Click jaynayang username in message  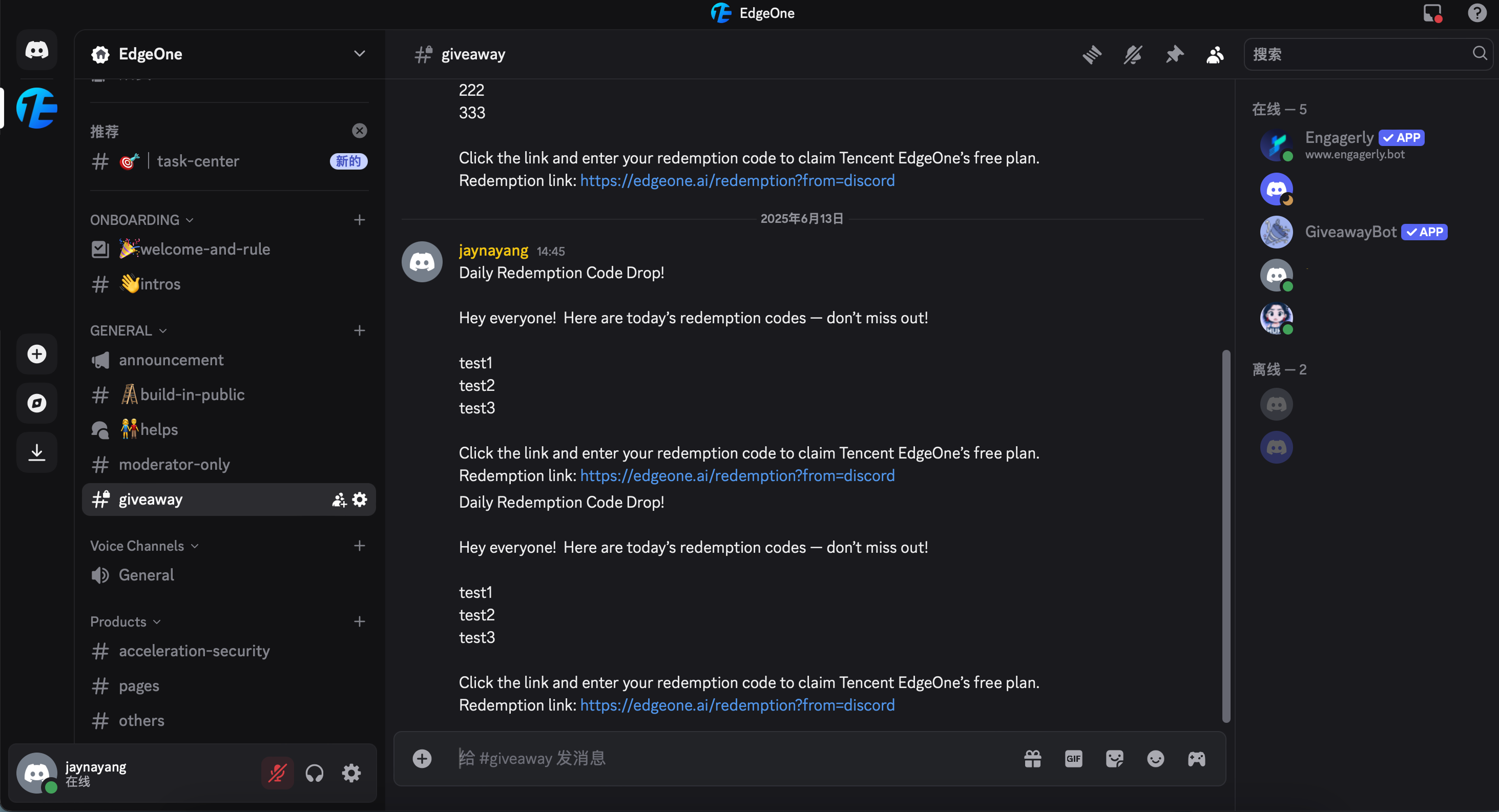point(493,251)
